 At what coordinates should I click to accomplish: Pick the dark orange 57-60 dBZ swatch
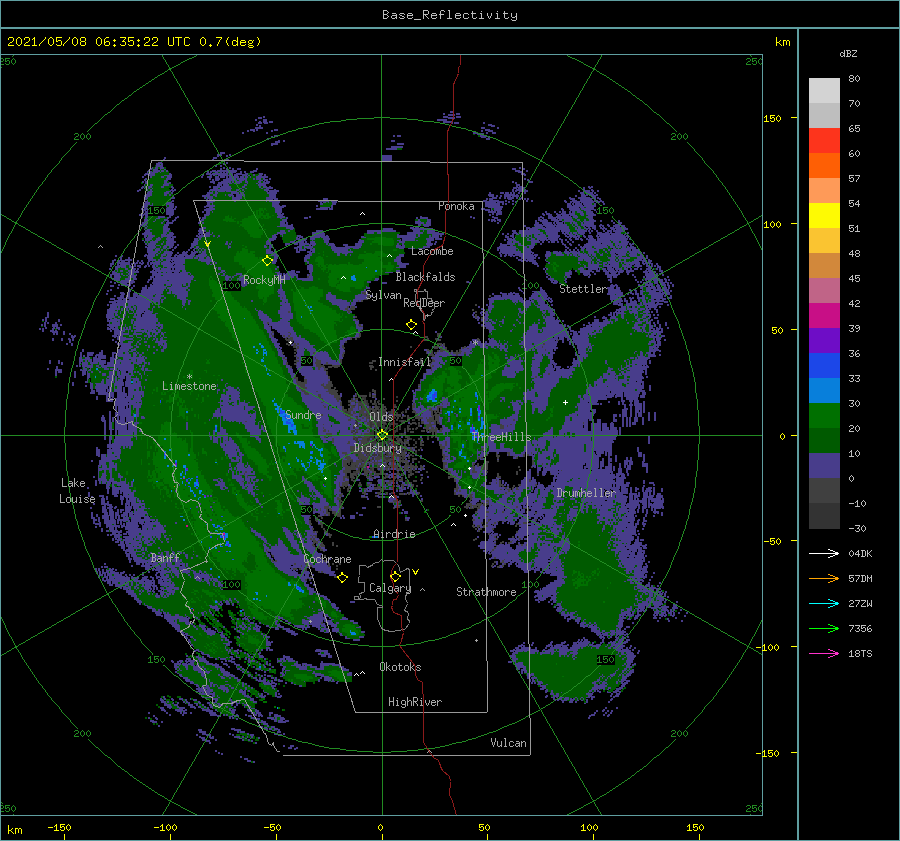(824, 166)
